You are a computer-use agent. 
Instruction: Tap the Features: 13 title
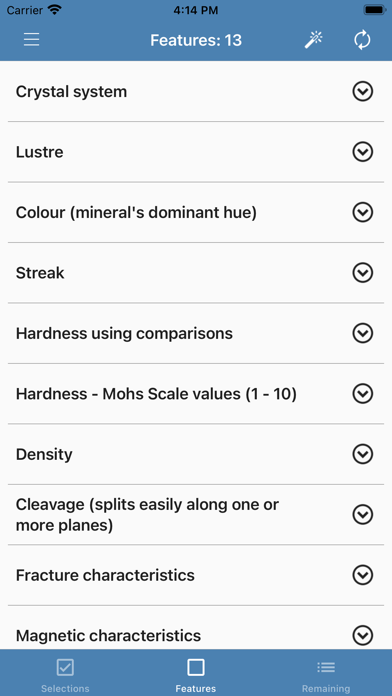[196, 40]
